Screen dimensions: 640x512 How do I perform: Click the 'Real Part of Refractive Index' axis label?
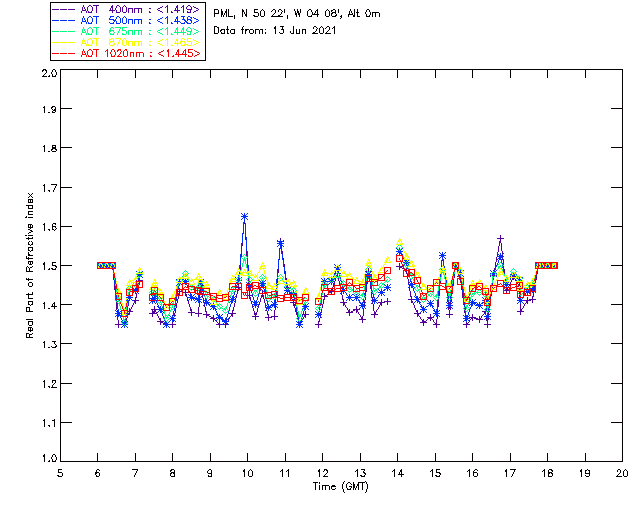[x=29, y=265]
